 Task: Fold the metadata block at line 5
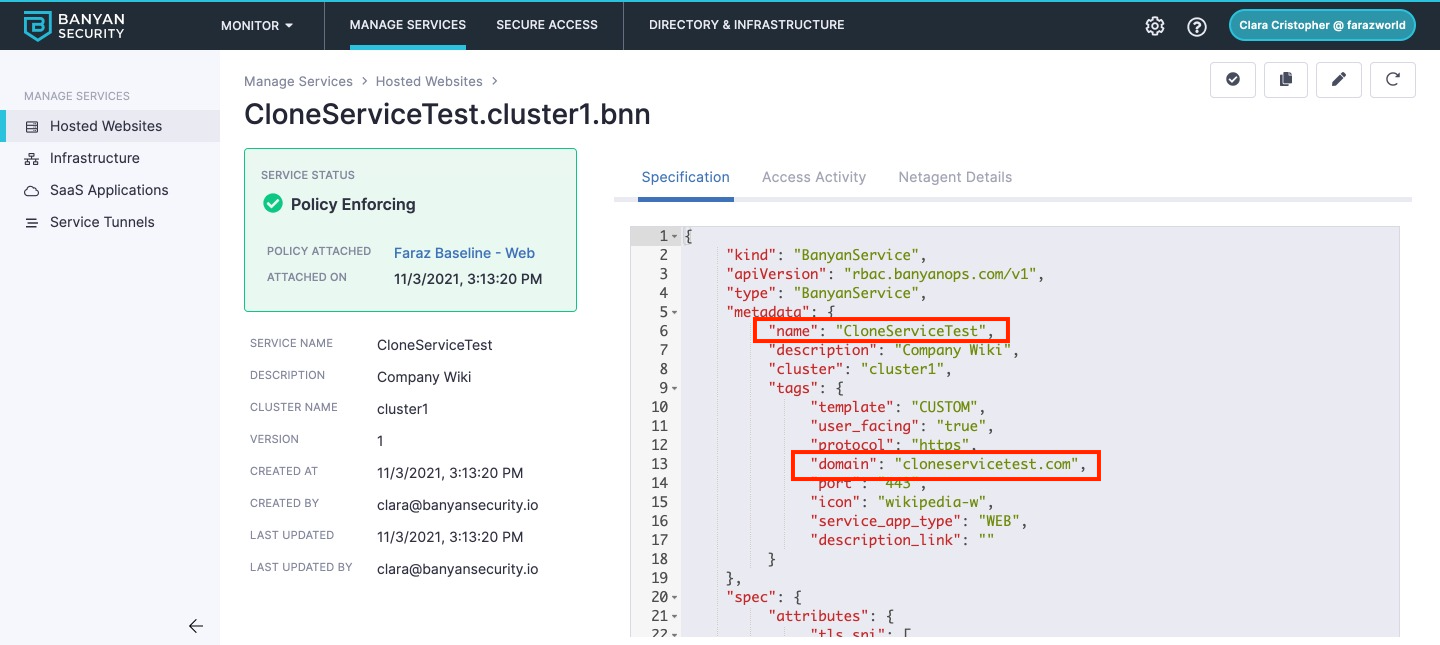tap(675, 313)
